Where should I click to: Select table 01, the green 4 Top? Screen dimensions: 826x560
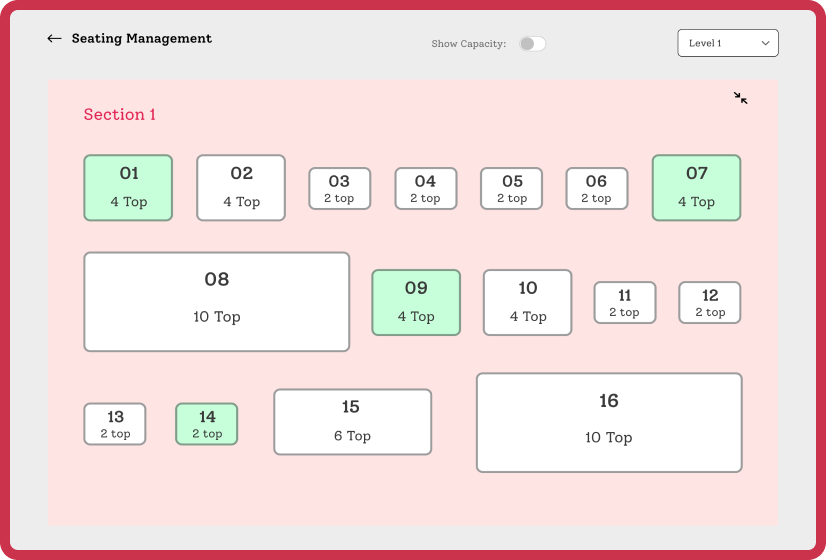tap(128, 188)
